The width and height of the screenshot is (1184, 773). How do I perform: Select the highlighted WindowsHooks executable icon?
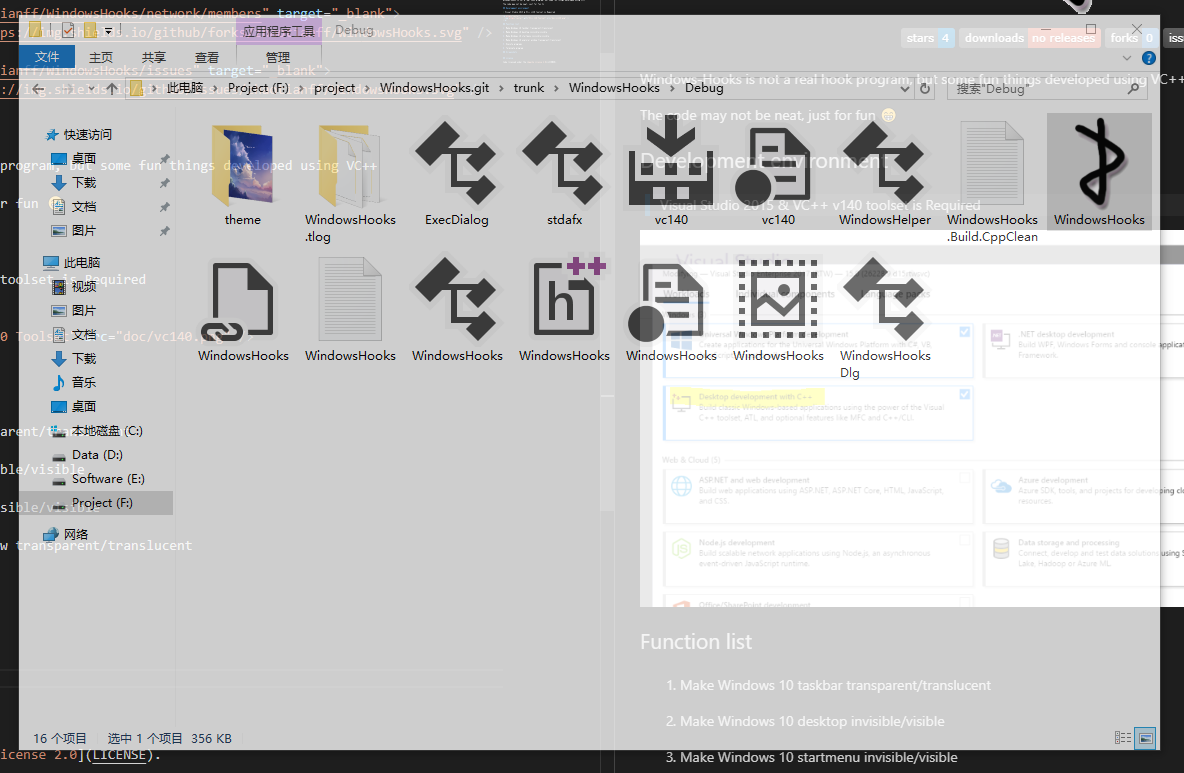[x=1099, y=172]
